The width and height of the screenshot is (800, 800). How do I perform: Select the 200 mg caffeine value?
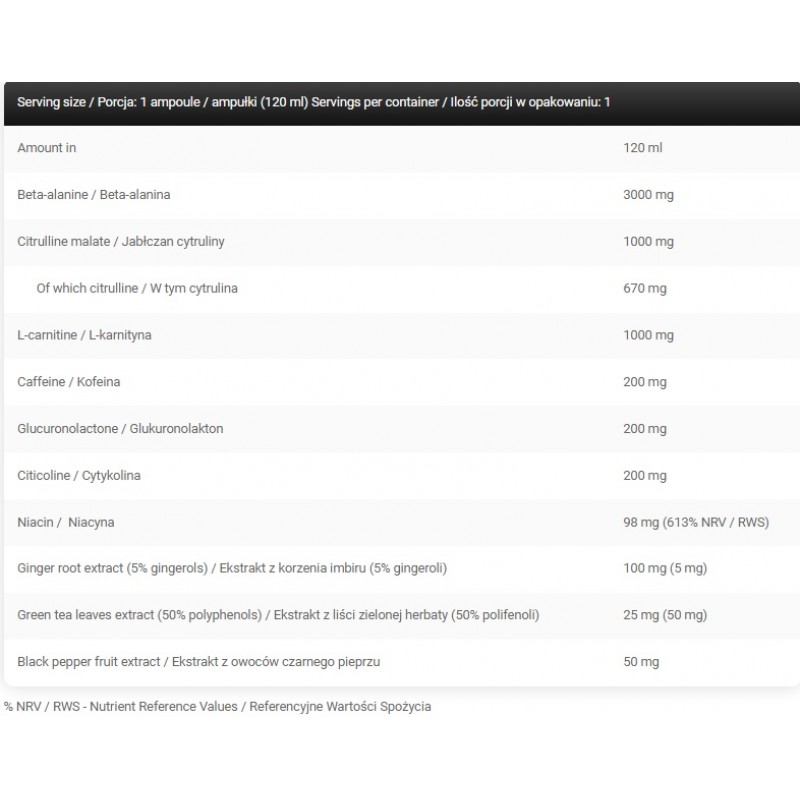coord(645,382)
